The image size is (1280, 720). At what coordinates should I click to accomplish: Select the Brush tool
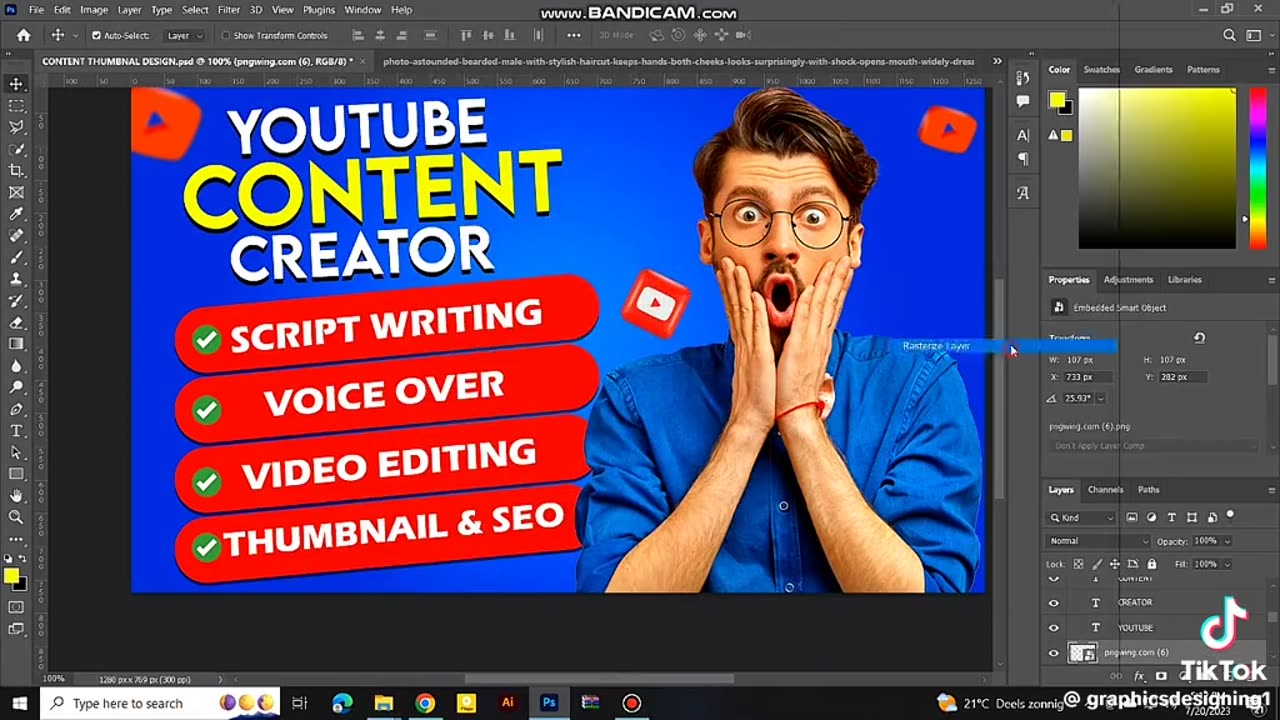pos(16,257)
